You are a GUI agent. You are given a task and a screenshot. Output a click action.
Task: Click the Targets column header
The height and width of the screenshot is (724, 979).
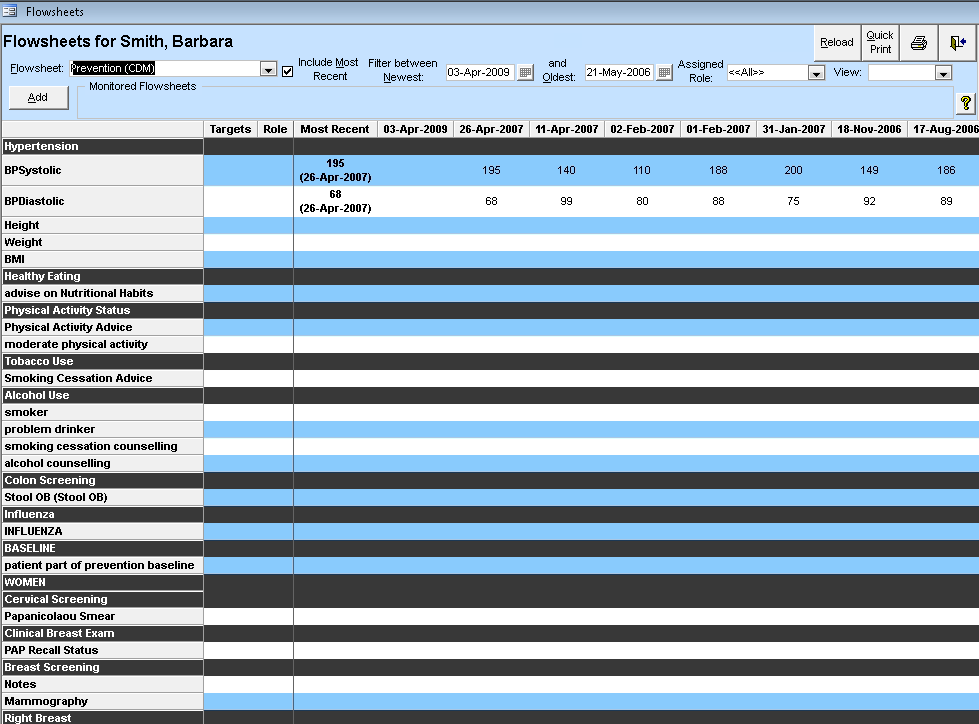click(x=230, y=129)
